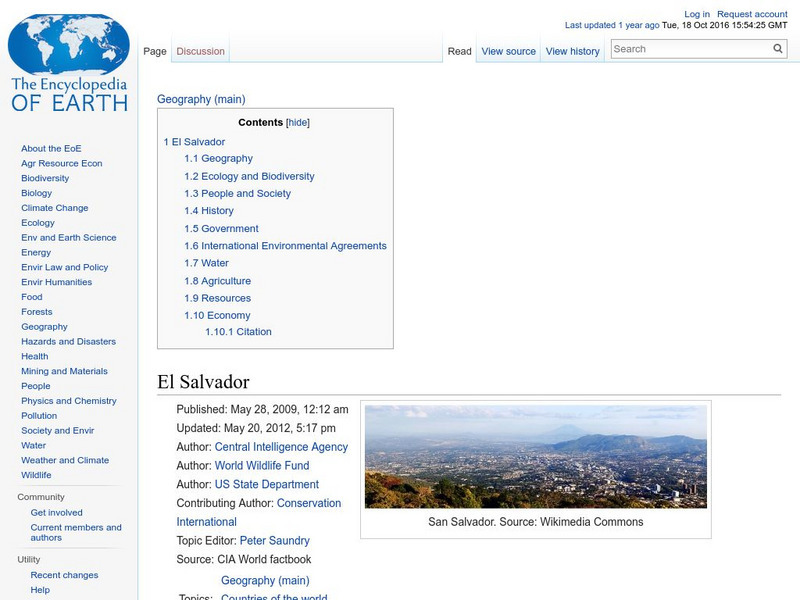Open Biology sidebar topic

pos(36,193)
